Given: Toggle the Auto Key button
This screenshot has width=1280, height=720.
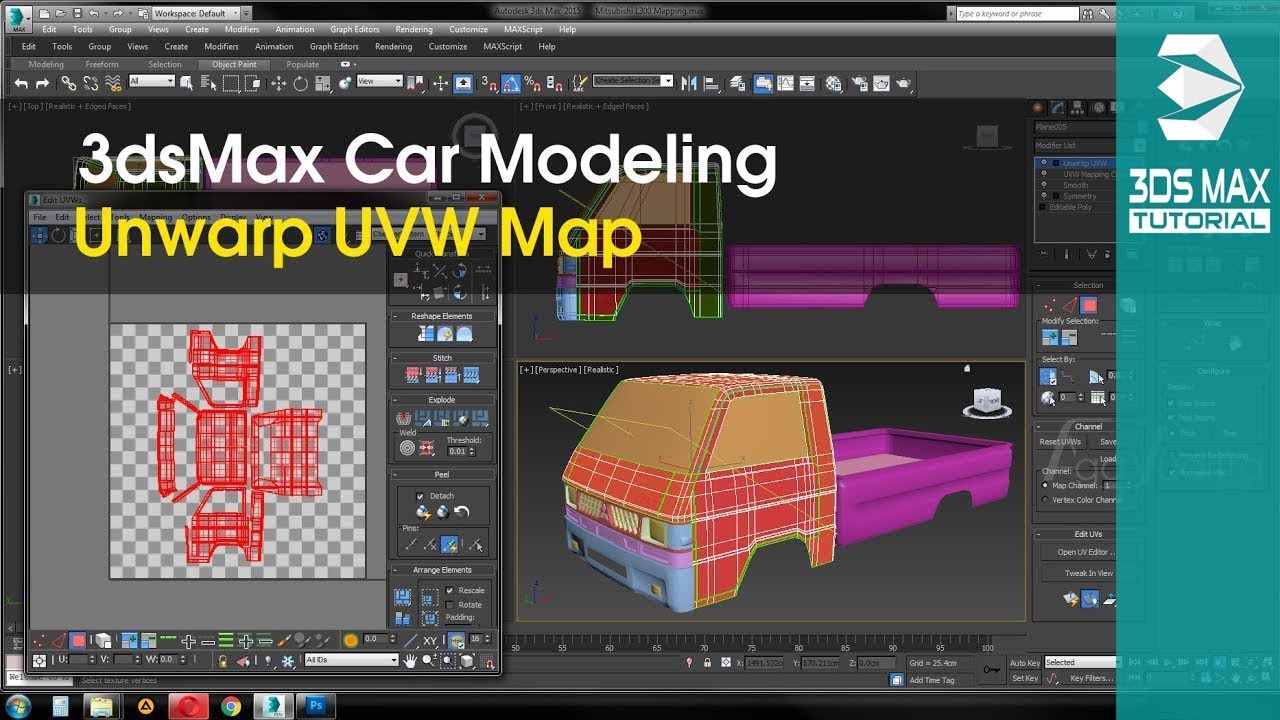Looking at the screenshot, I should (1025, 663).
